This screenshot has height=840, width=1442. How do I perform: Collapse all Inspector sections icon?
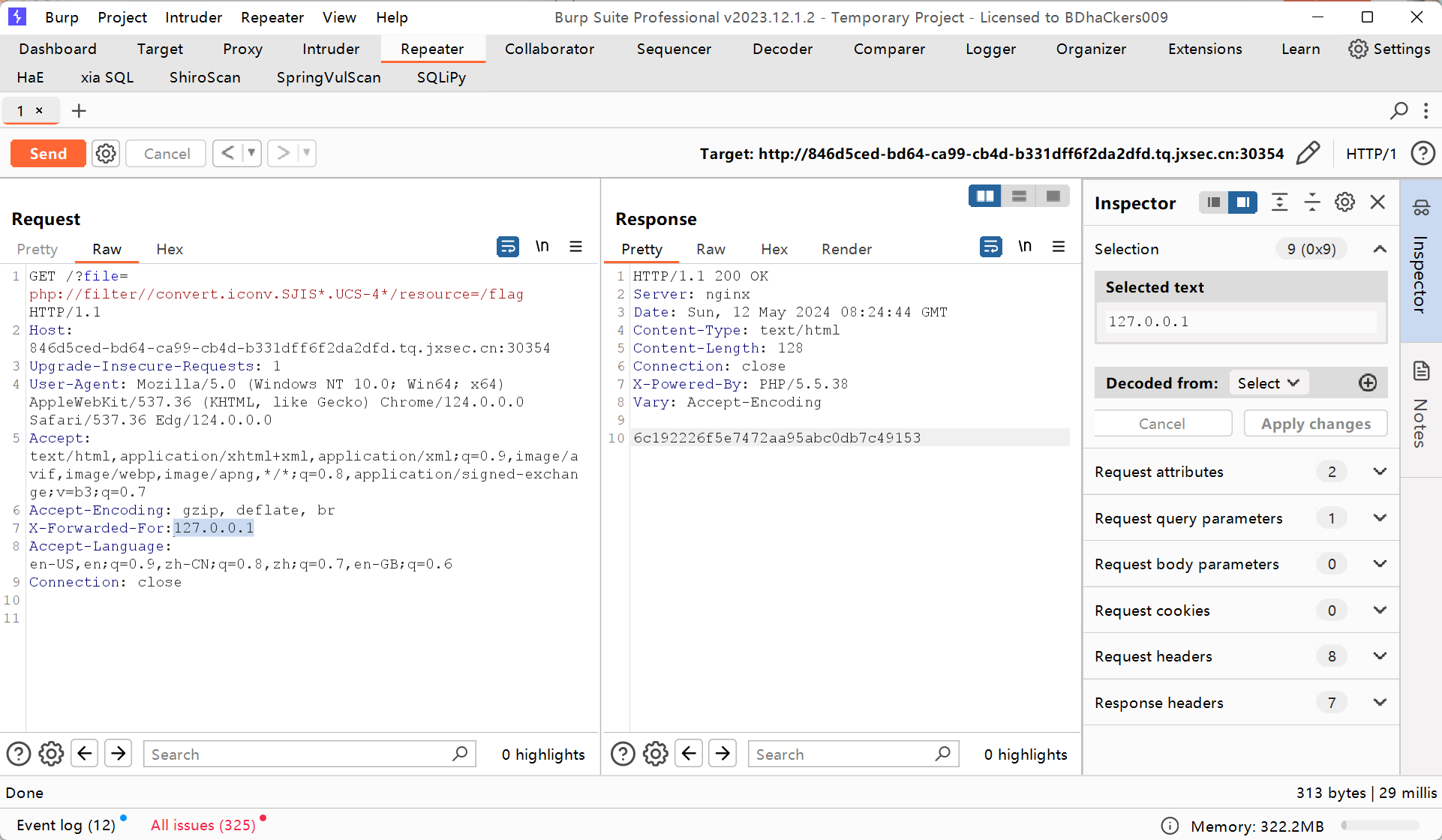point(1312,202)
